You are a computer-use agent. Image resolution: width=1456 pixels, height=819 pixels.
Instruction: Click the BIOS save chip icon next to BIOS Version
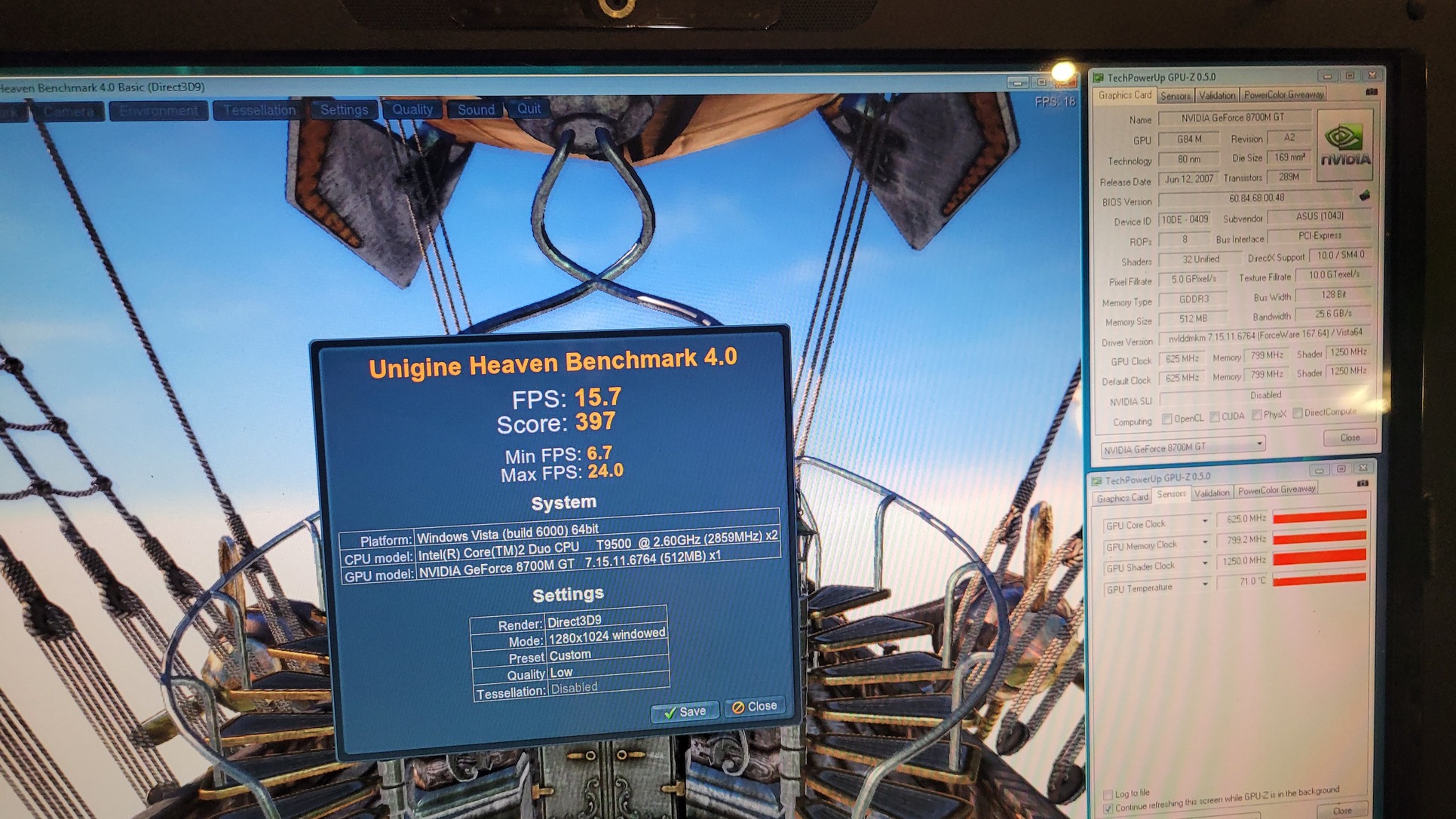[x=1365, y=196]
